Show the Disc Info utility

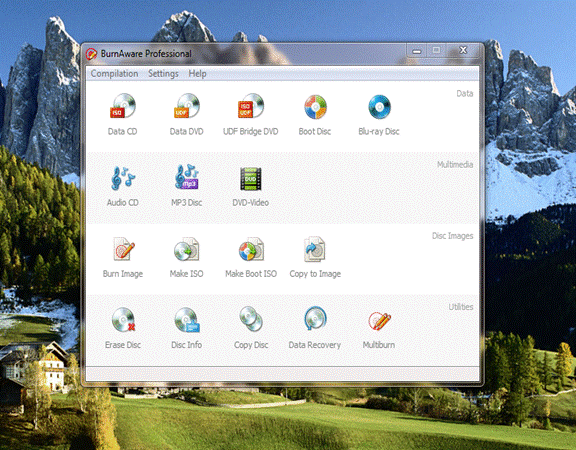187,328
